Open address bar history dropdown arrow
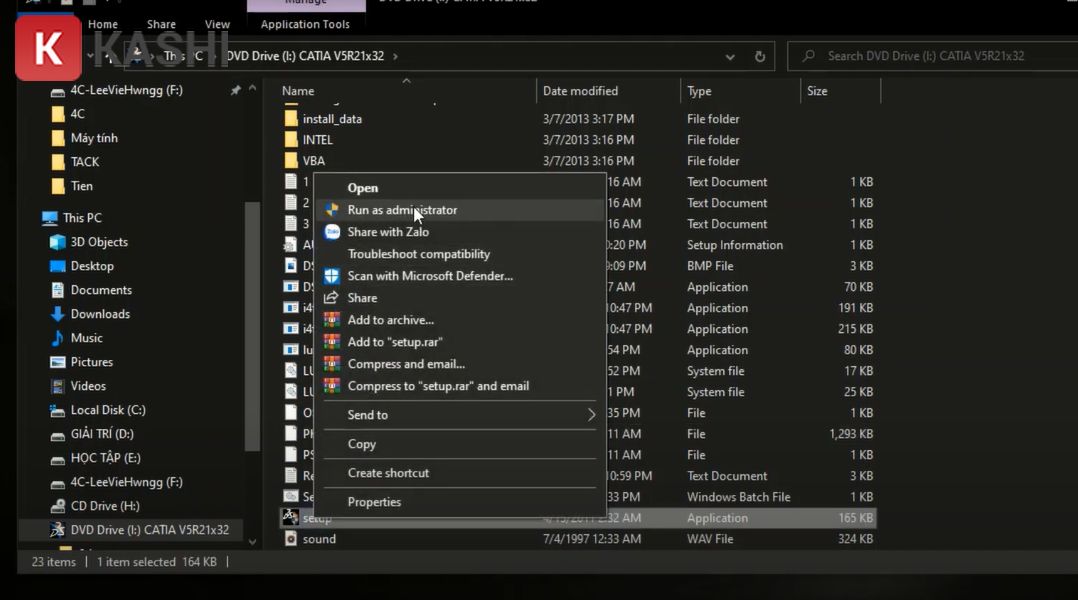The height and width of the screenshot is (600, 1078). [730, 57]
